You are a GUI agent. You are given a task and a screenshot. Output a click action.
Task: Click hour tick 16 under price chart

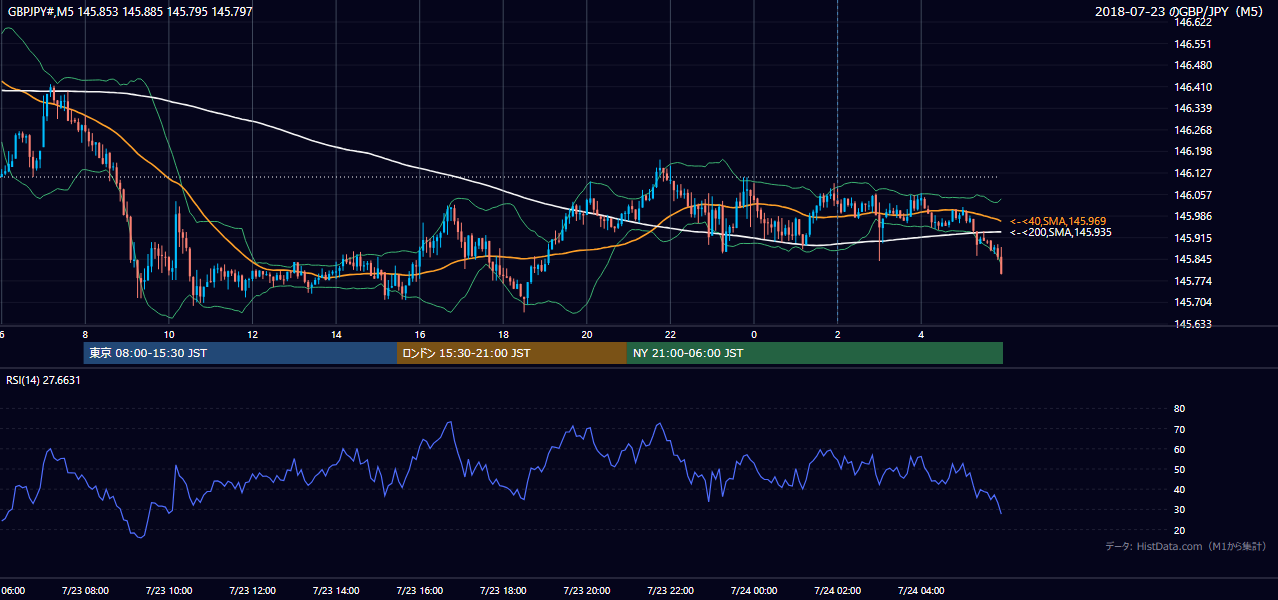[420, 334]
